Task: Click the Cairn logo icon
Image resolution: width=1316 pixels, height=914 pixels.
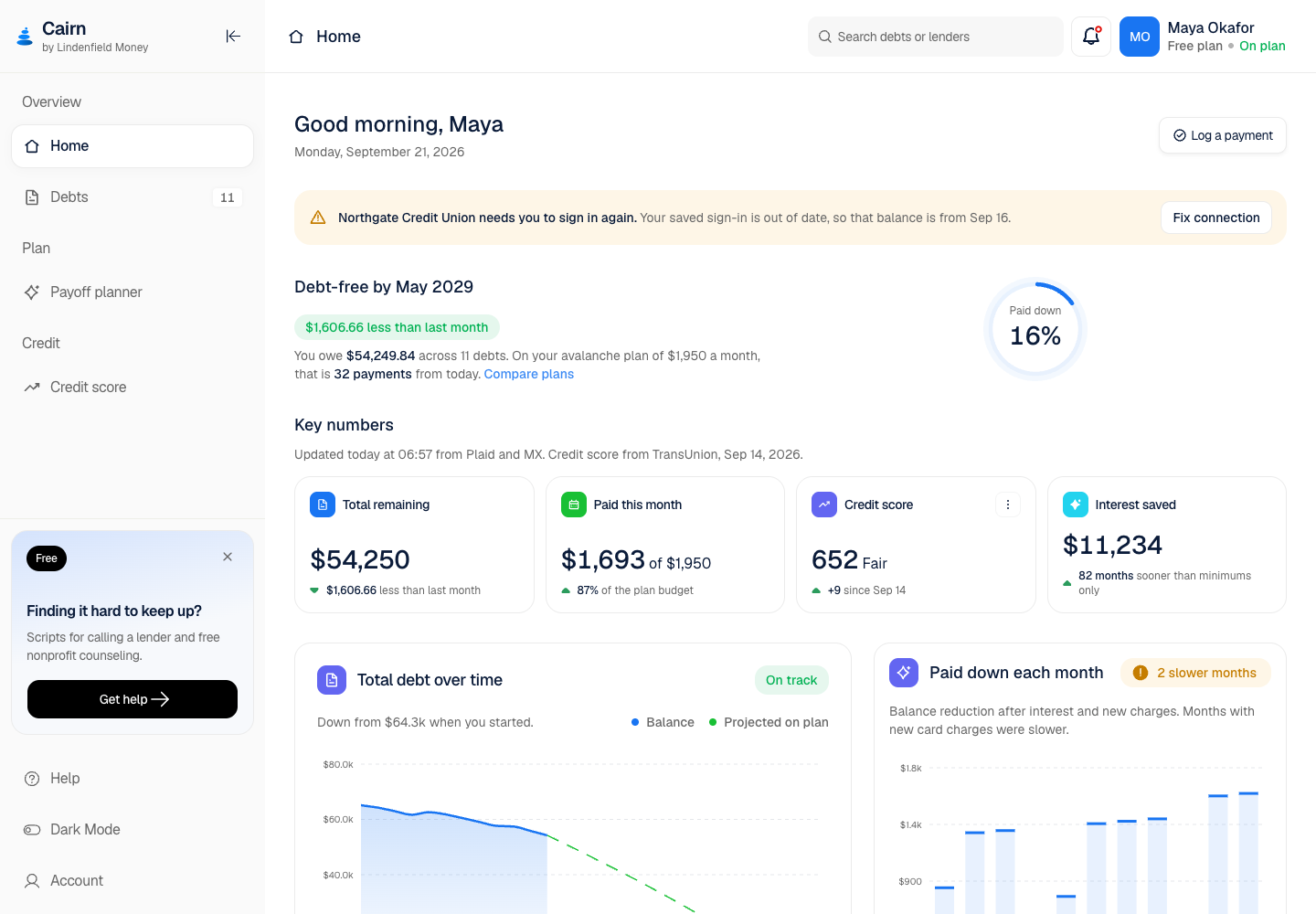Action: coord(25,37)
